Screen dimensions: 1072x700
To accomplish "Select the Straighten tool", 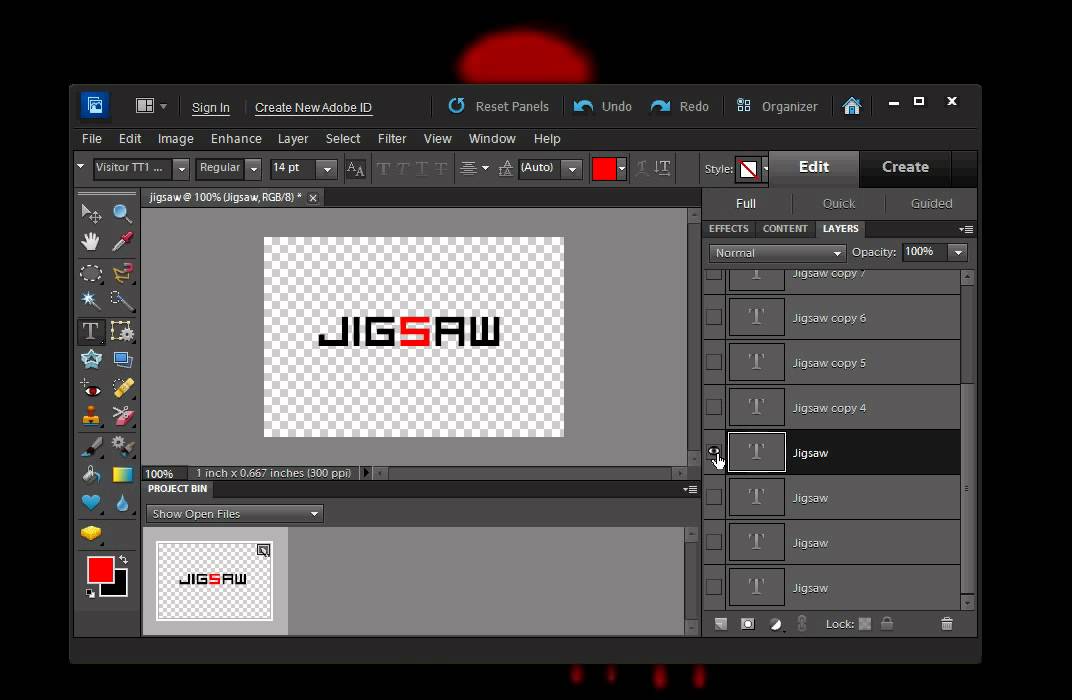I will [122, 360].
